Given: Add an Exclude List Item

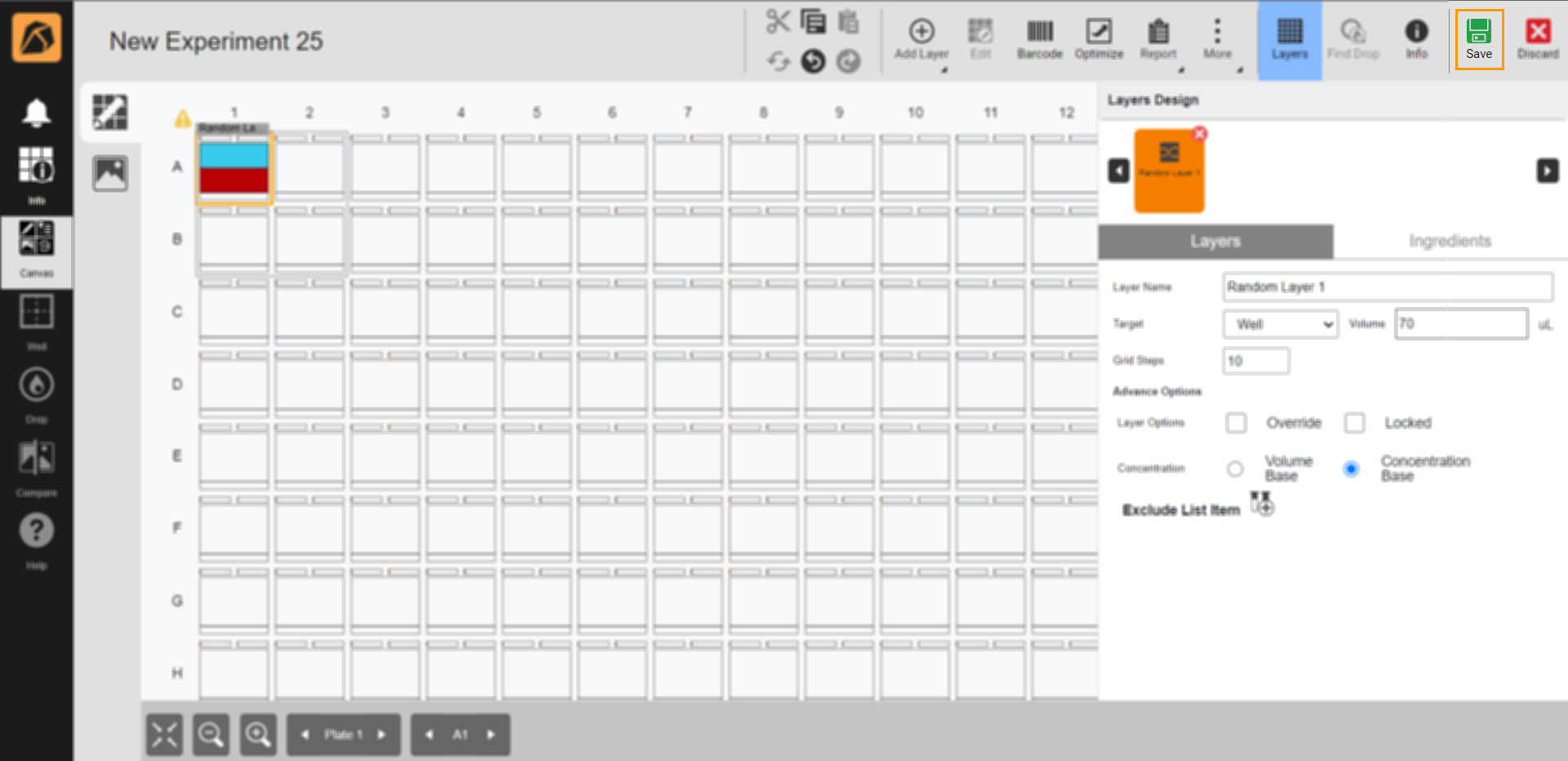Looking at the screenshot, I should coord(1262,504).
